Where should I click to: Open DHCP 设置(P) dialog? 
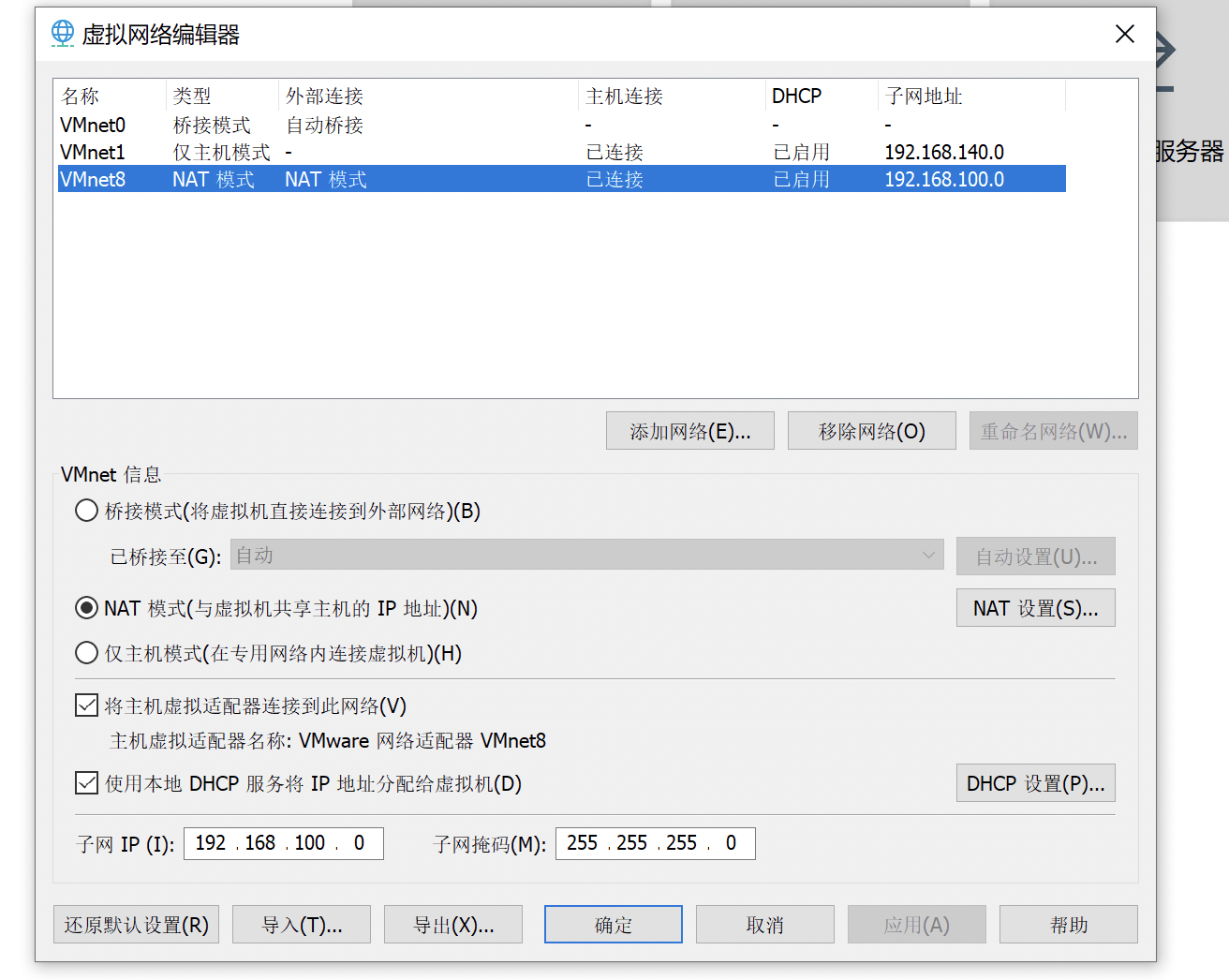tap(1035, 783)
